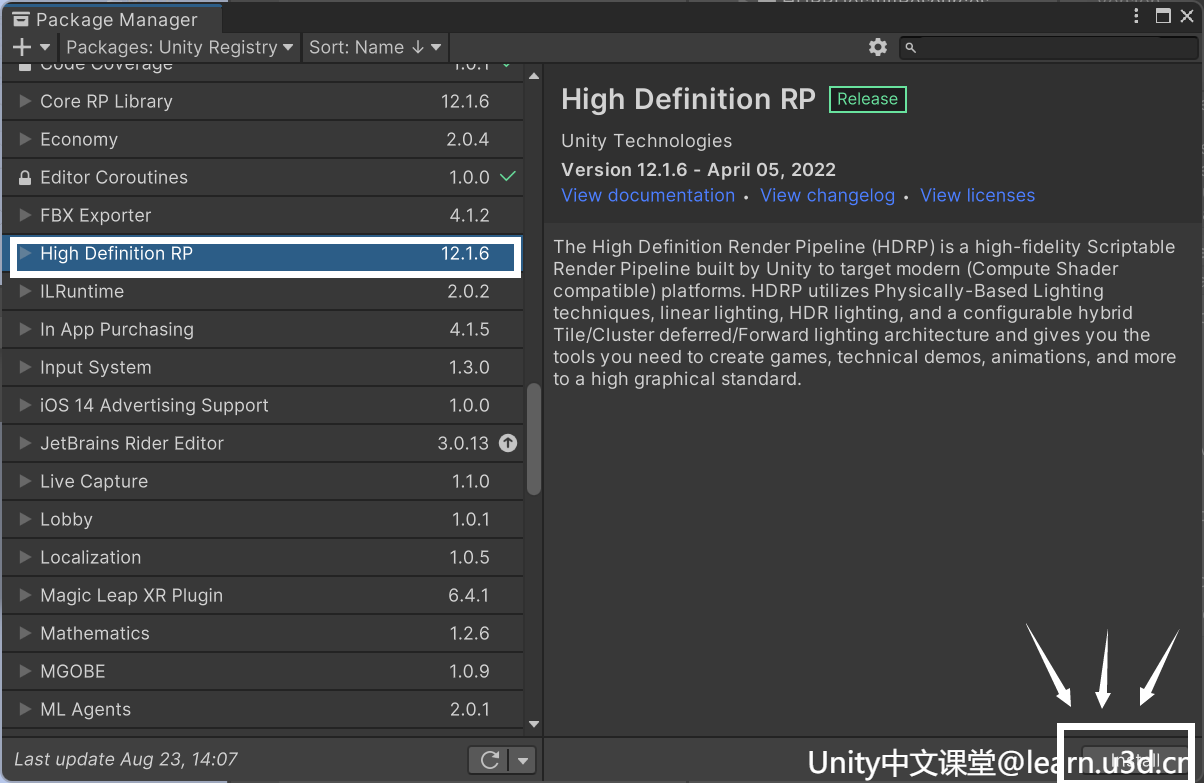Click the package list scrollbar thumb
This screenshot has width=1204, height=783.
click(534, 438)
